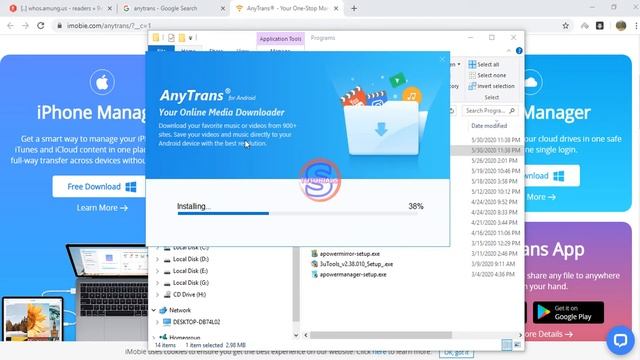Select Local Disk (E:) in navigation
Image resolution: width=640 pixels, height=360 pixels.
[x=191, y=271]
